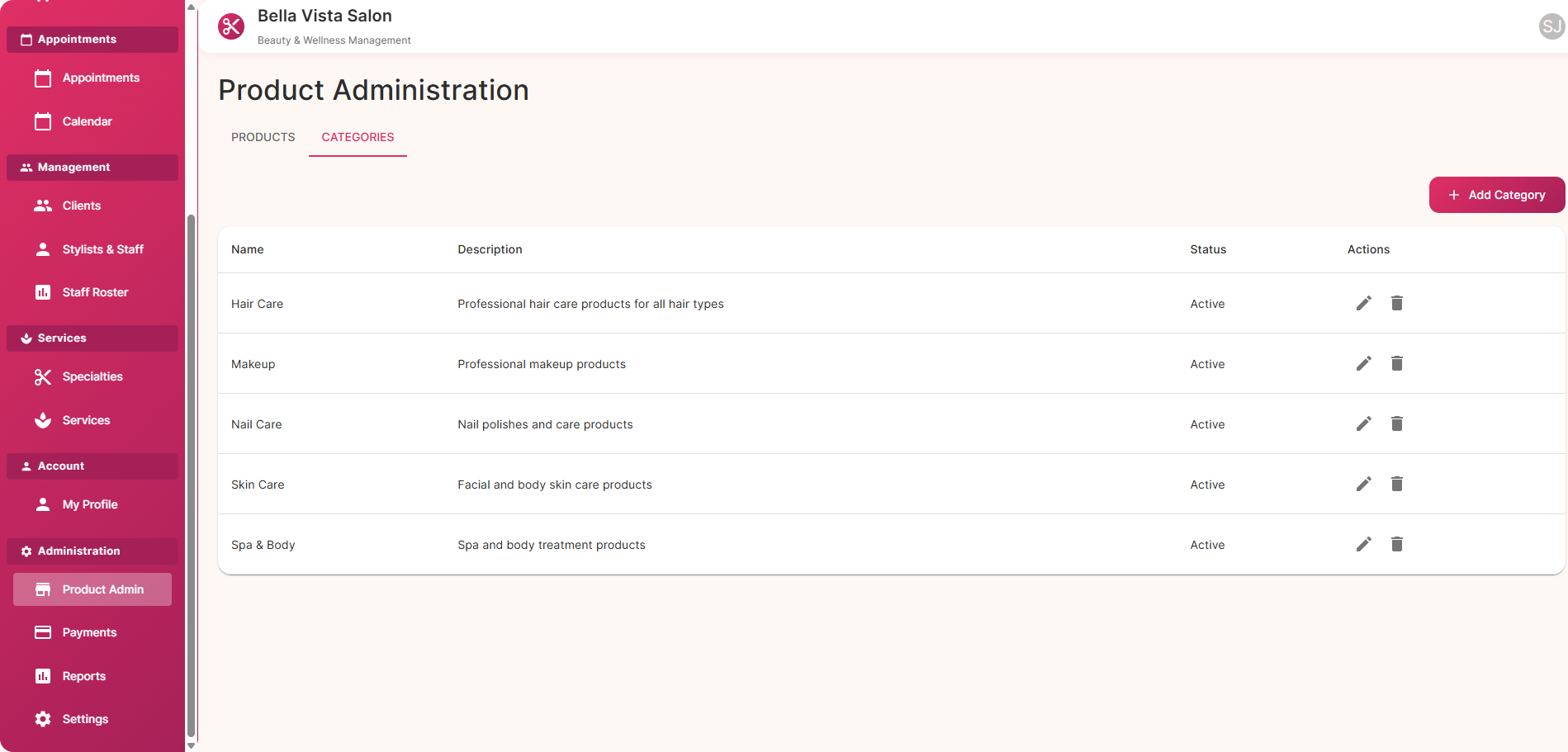The height and width of the screenshot is (752, 1568).
Task: Click the Staff Roster chart icon
Action: (x=43, y=292)
